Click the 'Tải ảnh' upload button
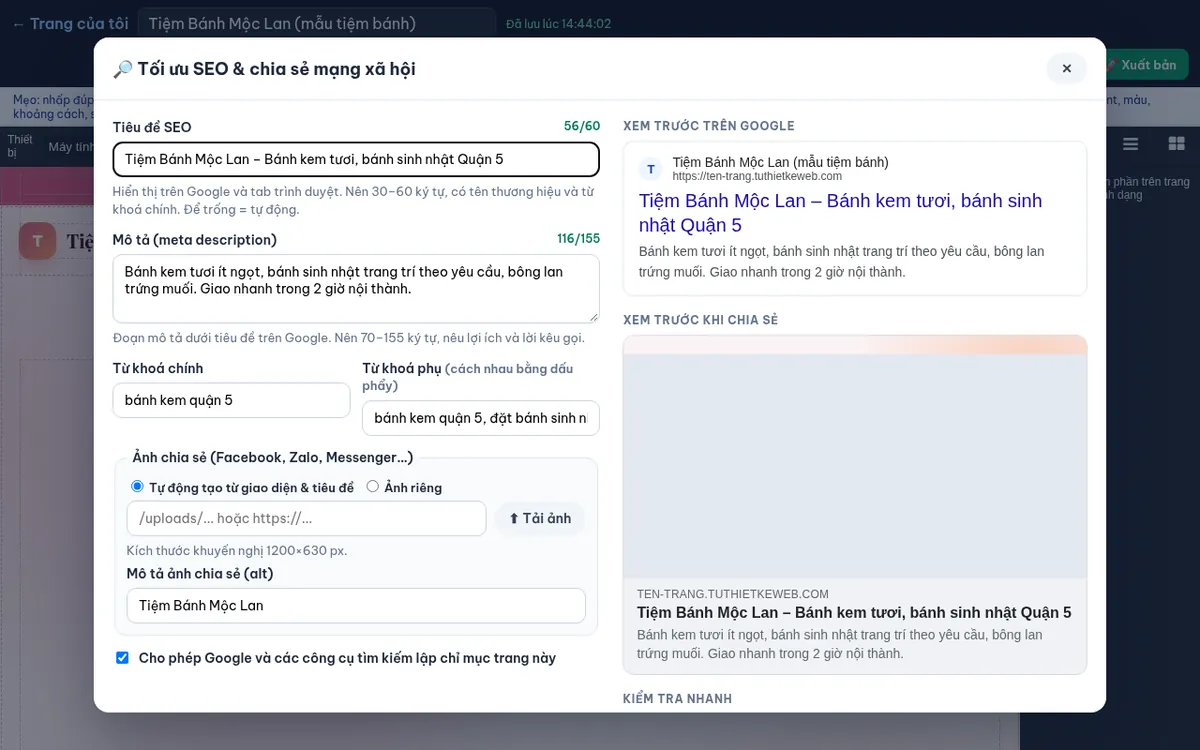The width and height of the screenshot is (1200, 750). click(x=540, y=518)
